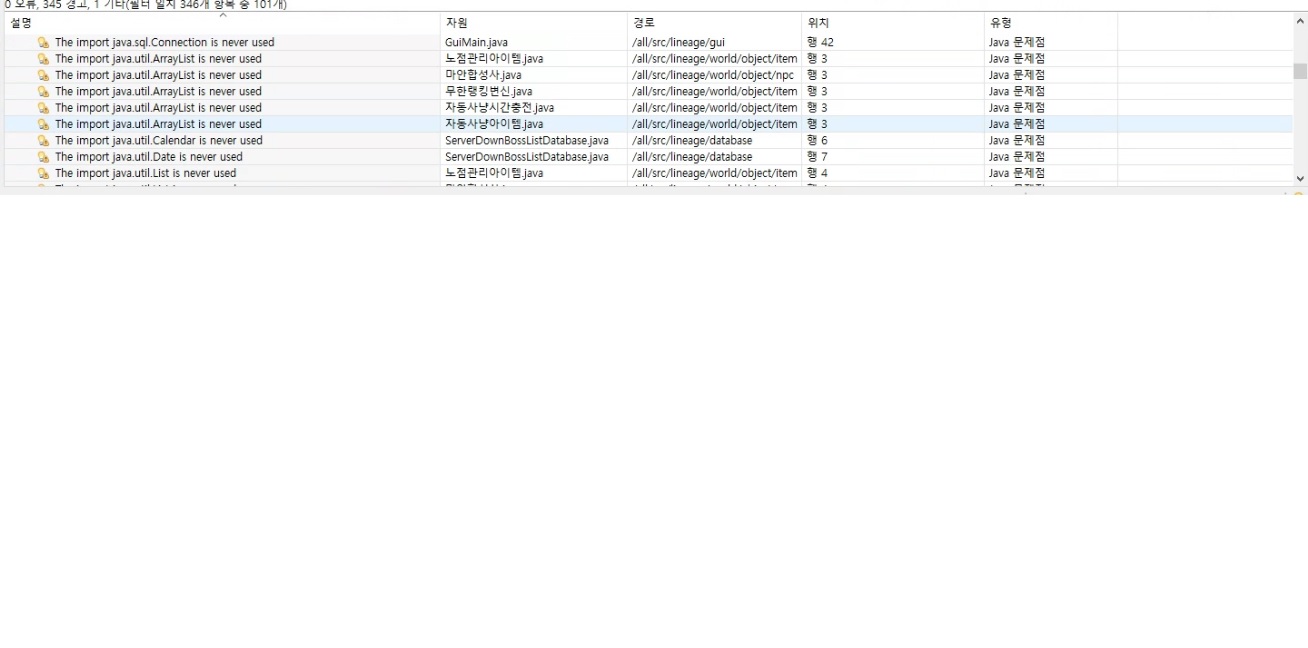Click the 마안합성사.java resource cell
Image resolution: width=1308 pixels, height=648 pixels.
(x=483, y=75)
